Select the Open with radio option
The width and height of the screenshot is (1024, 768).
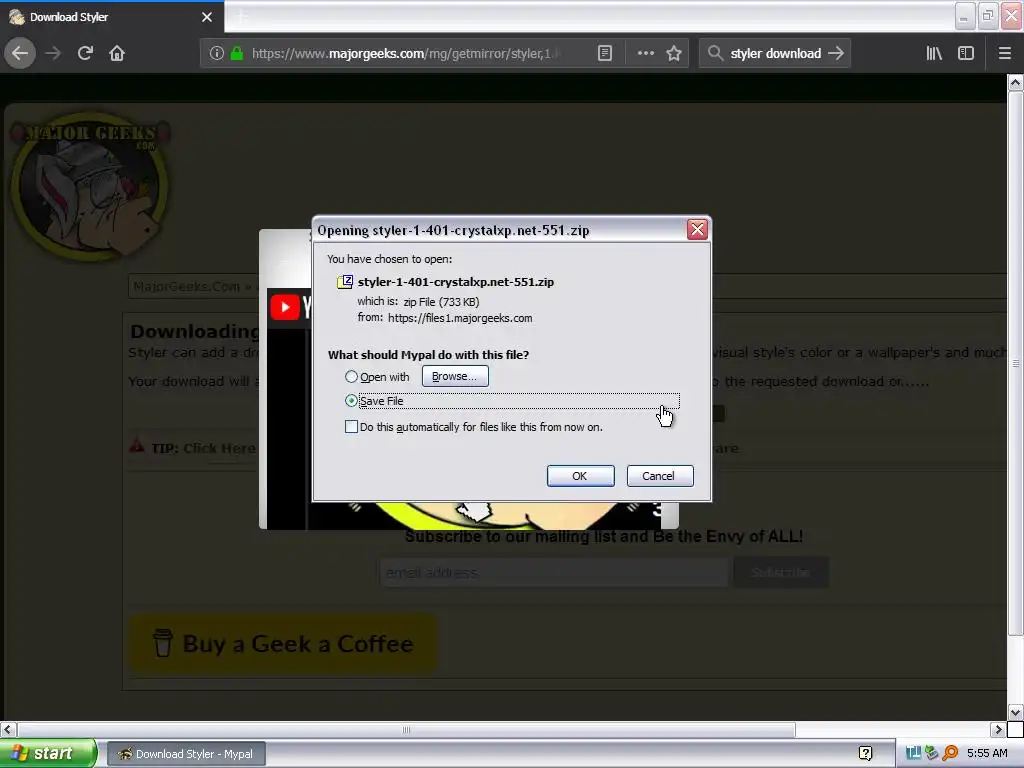351,377
